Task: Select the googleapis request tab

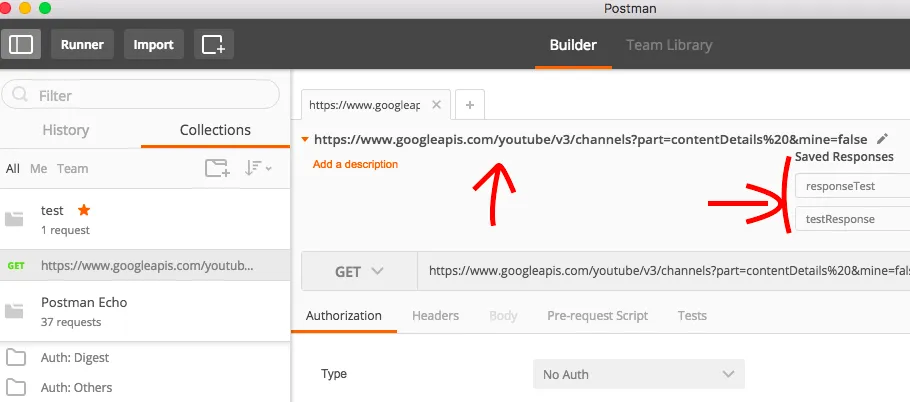Action: (x=376, y=105)
